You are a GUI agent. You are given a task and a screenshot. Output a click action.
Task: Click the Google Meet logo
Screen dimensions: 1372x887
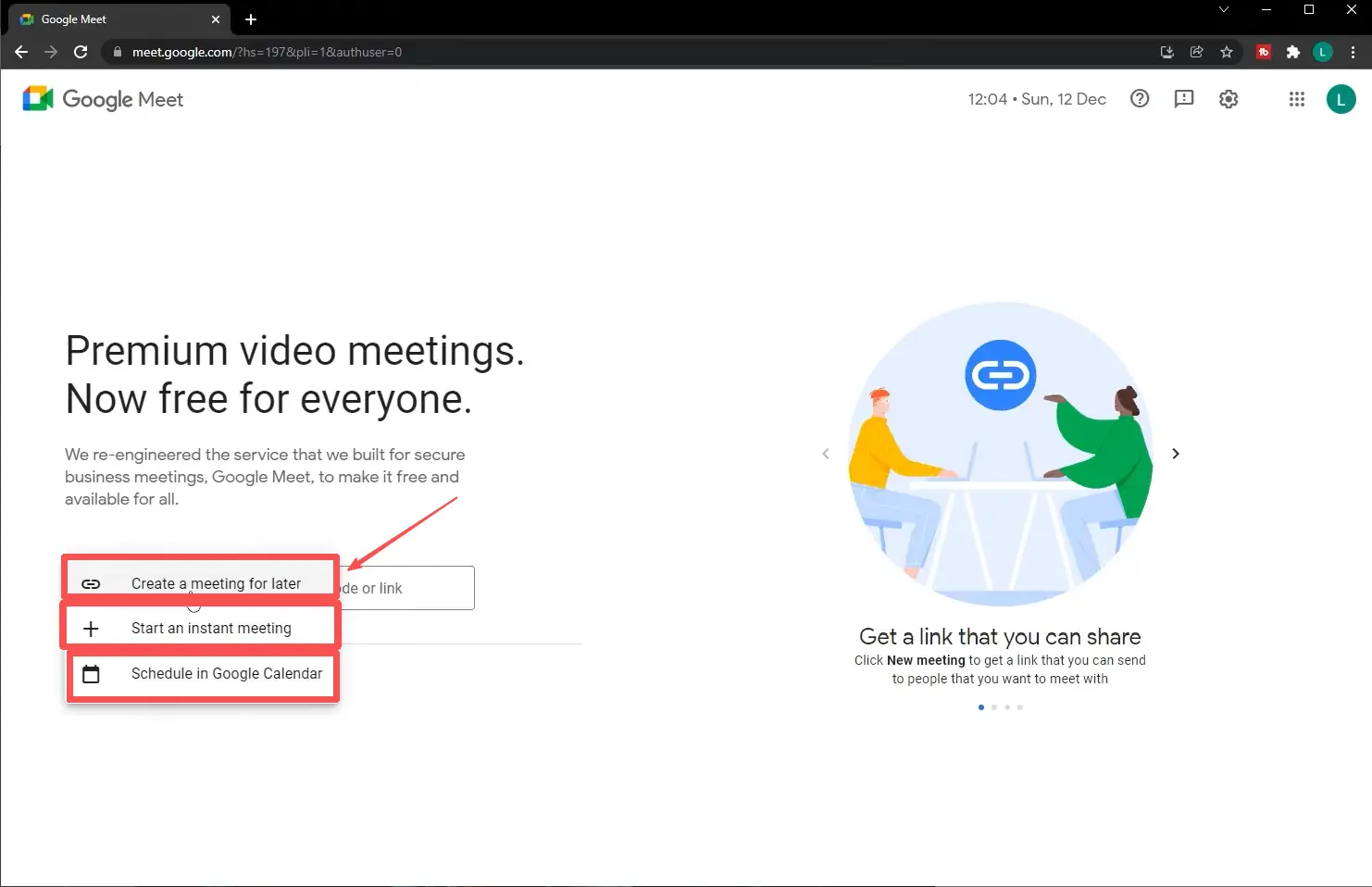pyautogui.click(x=102, y=98)
